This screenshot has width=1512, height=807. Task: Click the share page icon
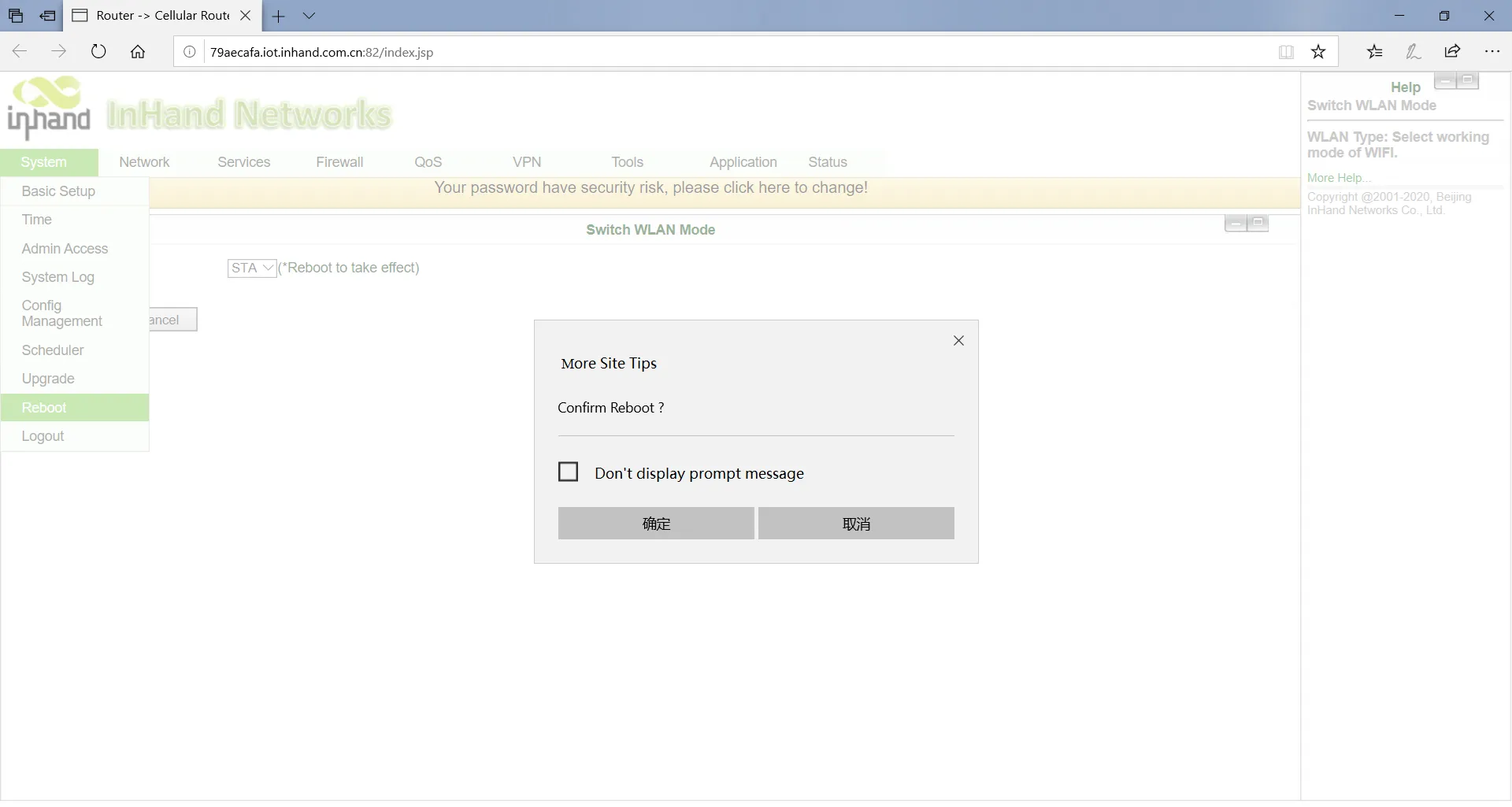[1452, 52]
